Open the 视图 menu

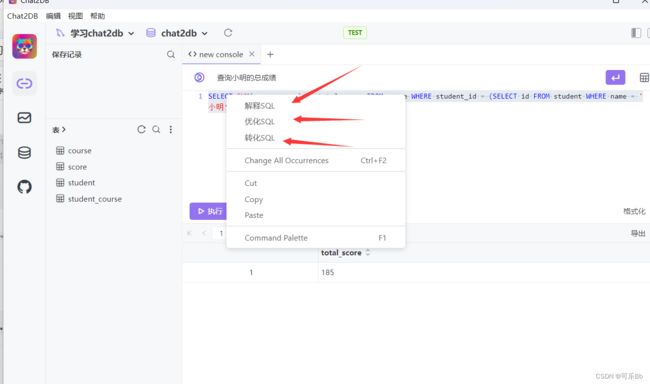(x=75, y=16)
